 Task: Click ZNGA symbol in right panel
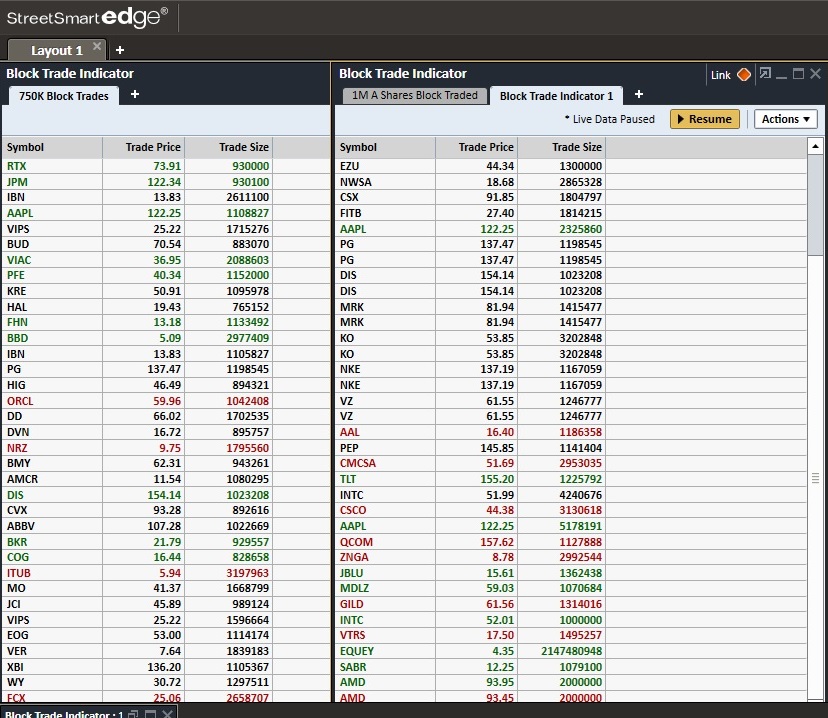(x=354, y=557)
